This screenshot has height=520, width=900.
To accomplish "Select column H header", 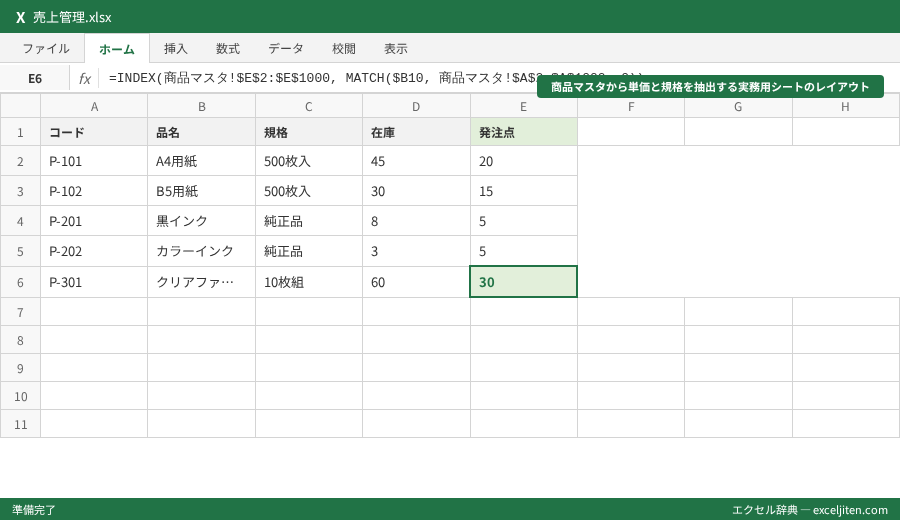I will [x=845, y=106].
